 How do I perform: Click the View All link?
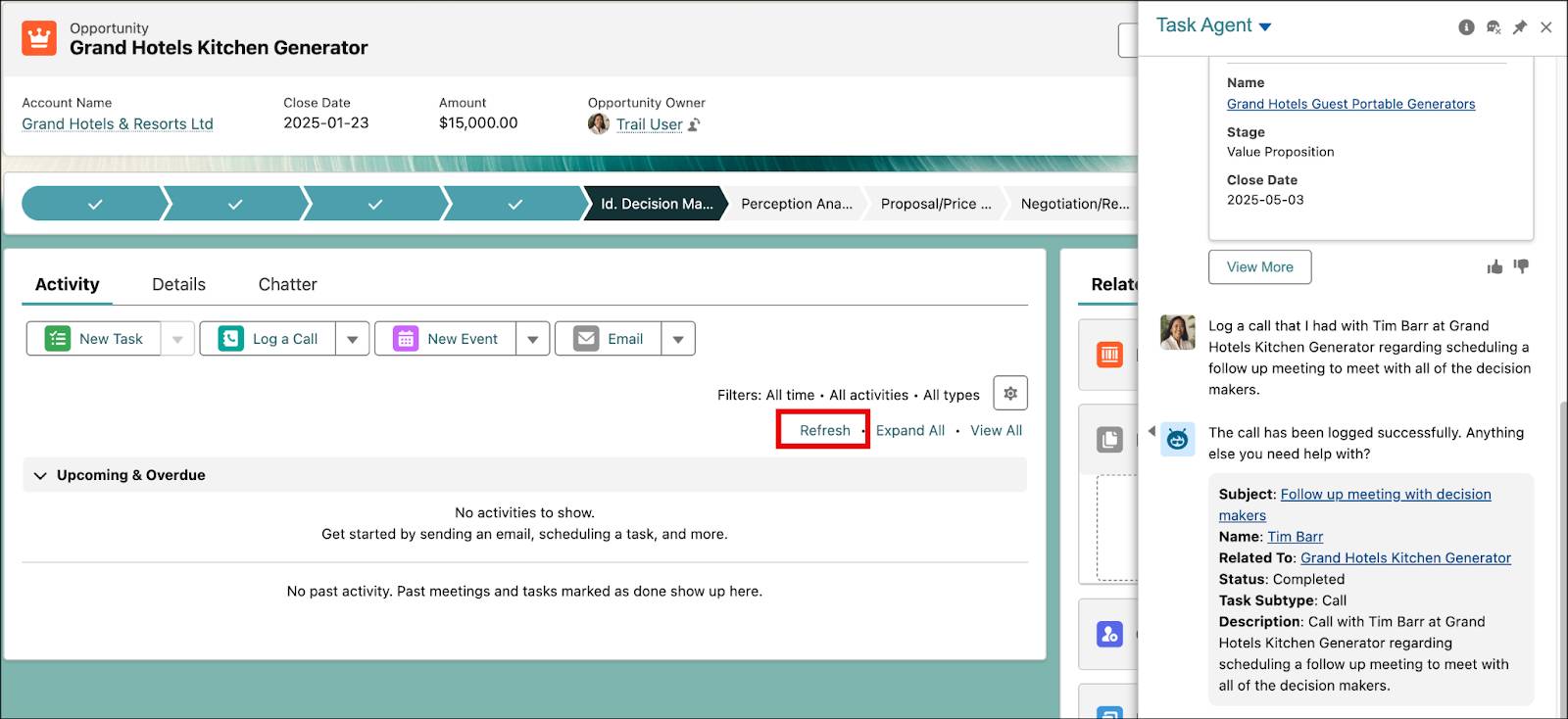click(x=996, y=430)
